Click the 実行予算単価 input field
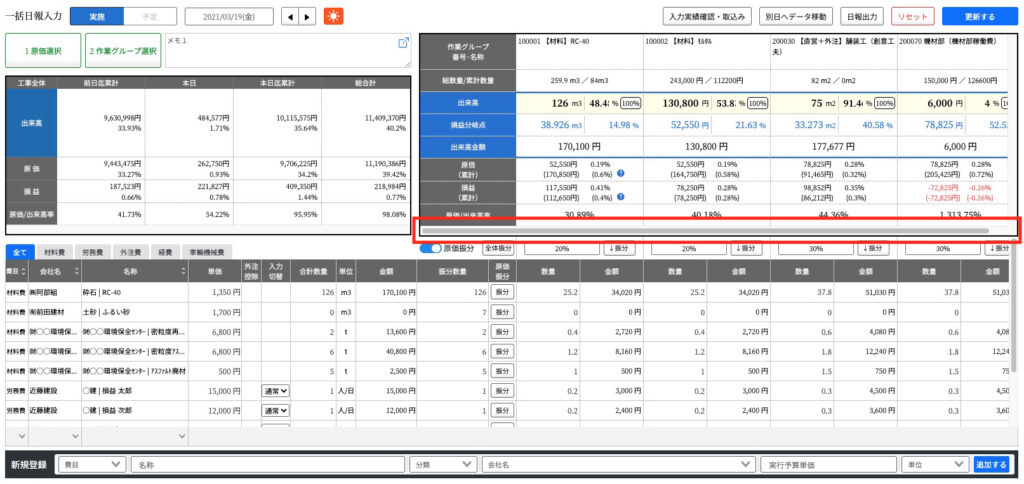This screenshot has height=484, width=1024. pos(827,464)
